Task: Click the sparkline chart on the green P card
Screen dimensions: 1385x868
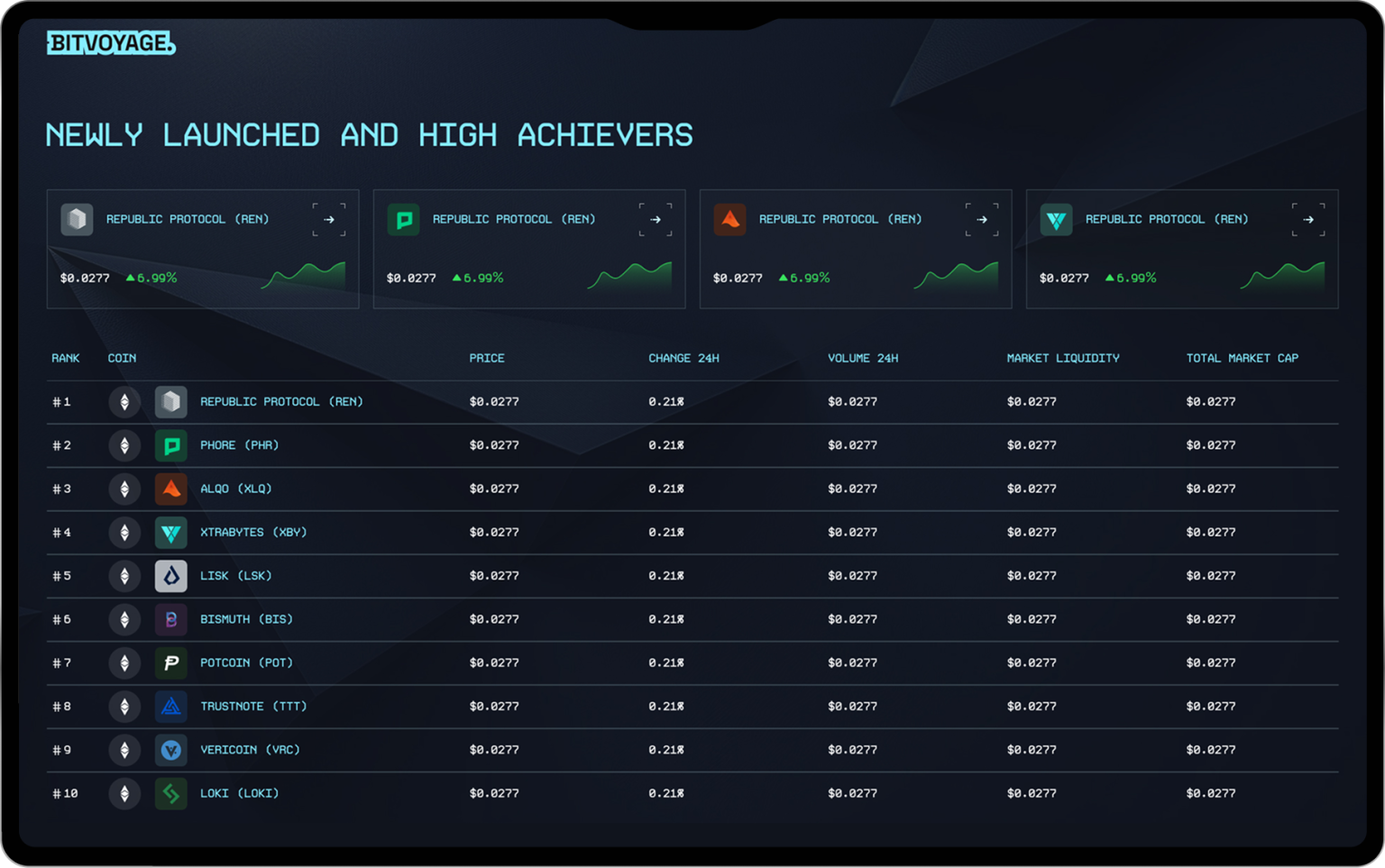Action: 629,276
